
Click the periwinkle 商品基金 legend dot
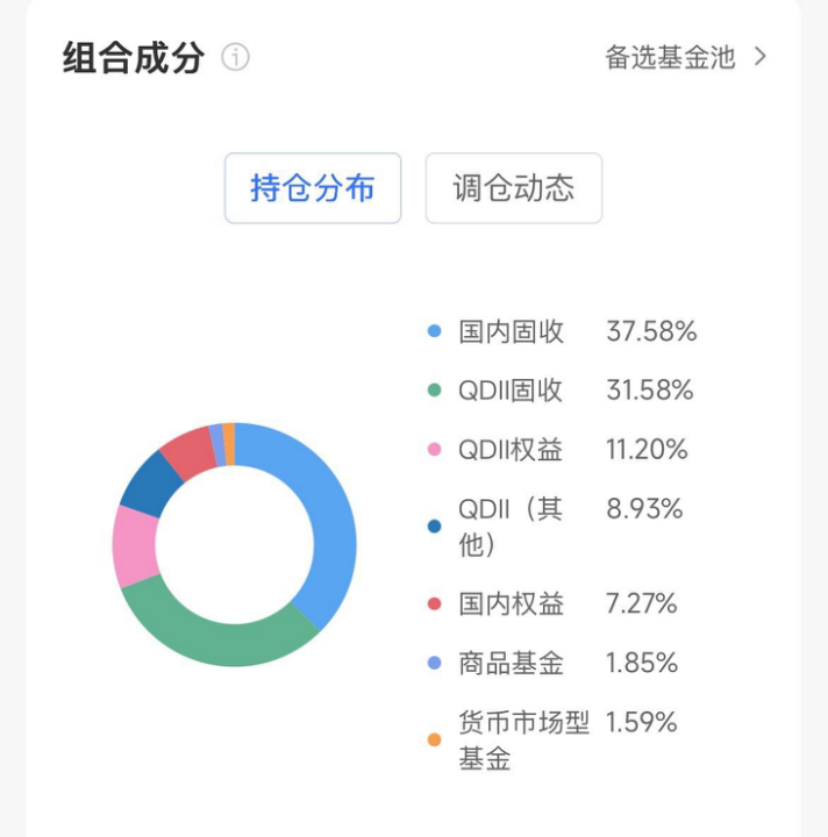click(x=434, y=663)
